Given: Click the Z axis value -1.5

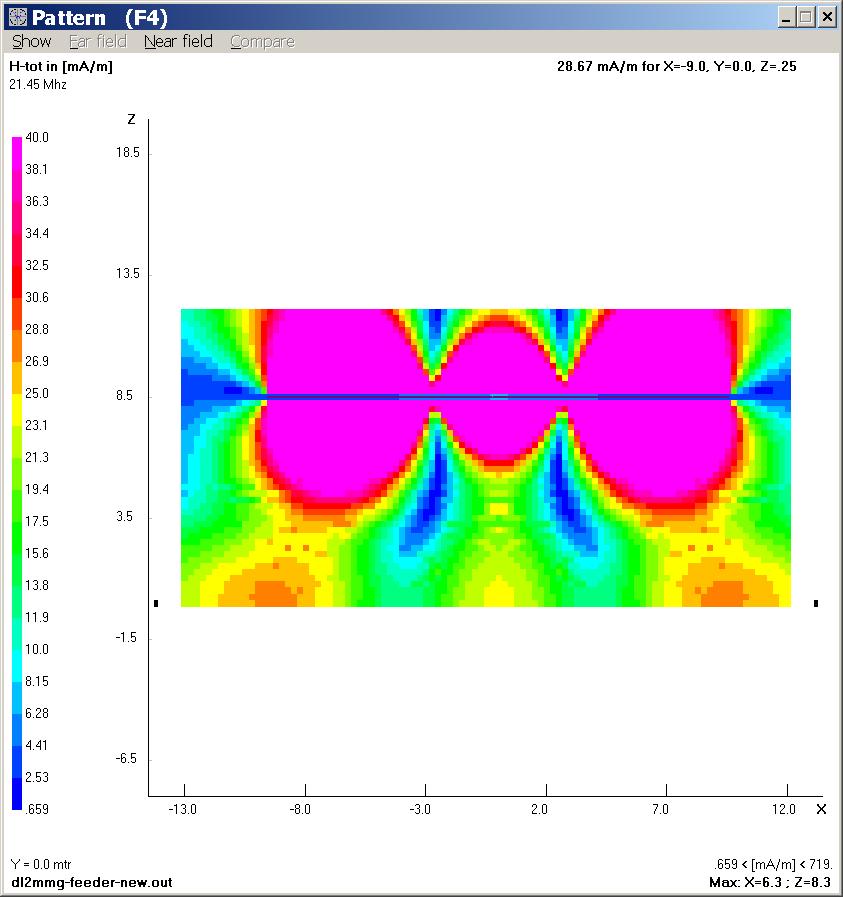Looking at the screenshot, I should [x=126, y=638].
